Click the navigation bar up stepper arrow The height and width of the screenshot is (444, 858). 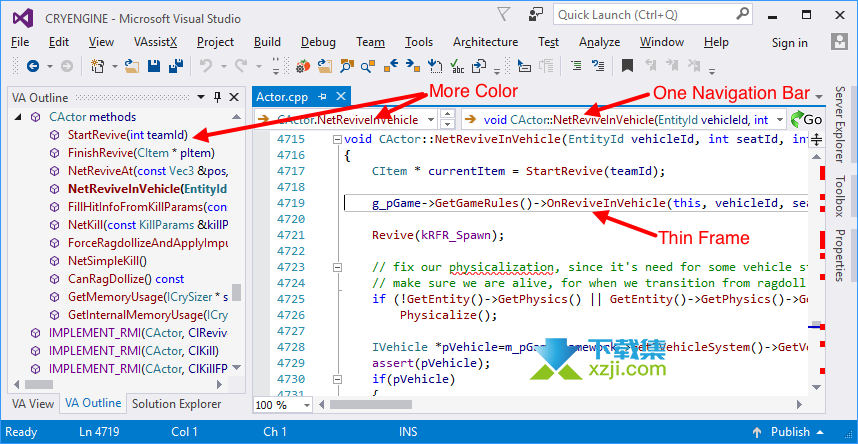(x=448, y=114)
